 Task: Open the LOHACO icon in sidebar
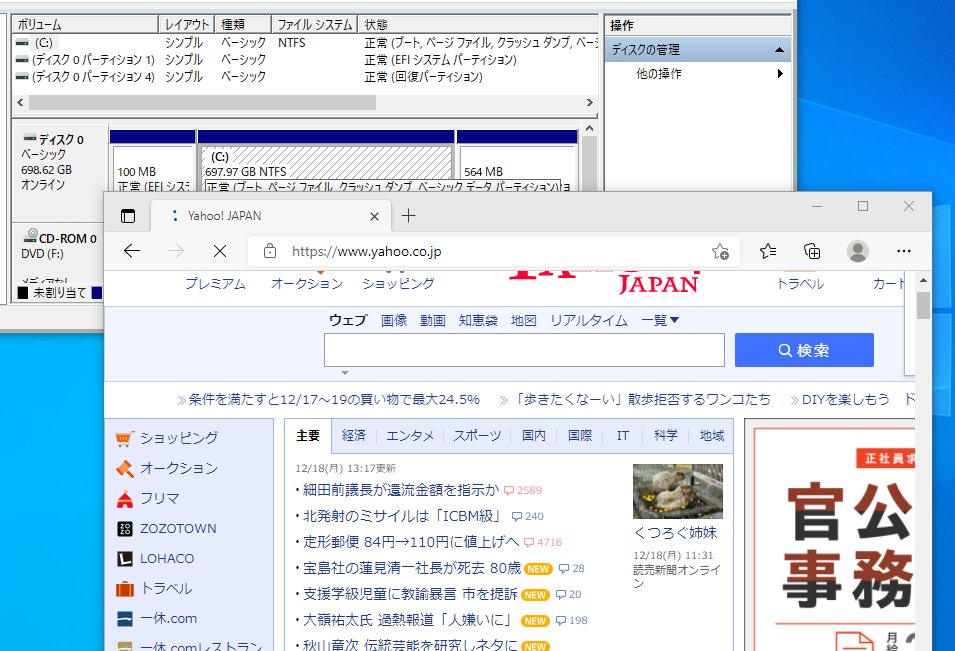[124, 558]
